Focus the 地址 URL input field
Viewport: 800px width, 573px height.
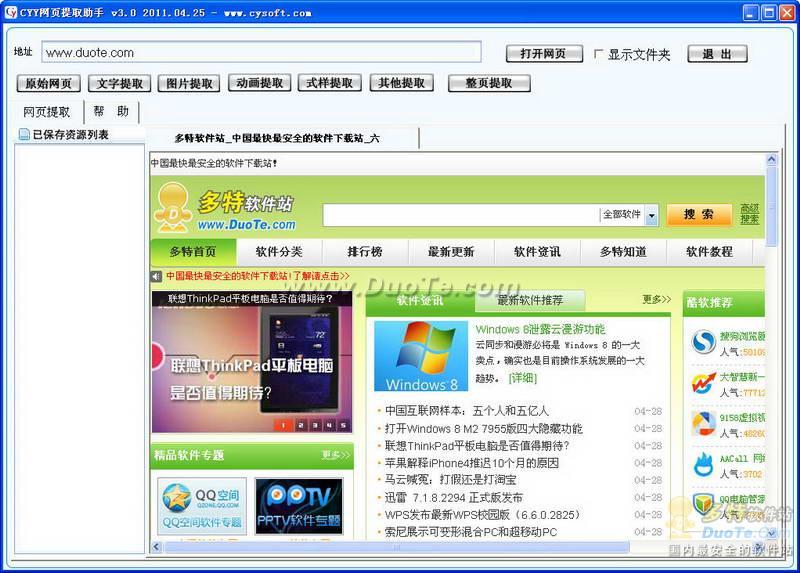pos(261,53)
